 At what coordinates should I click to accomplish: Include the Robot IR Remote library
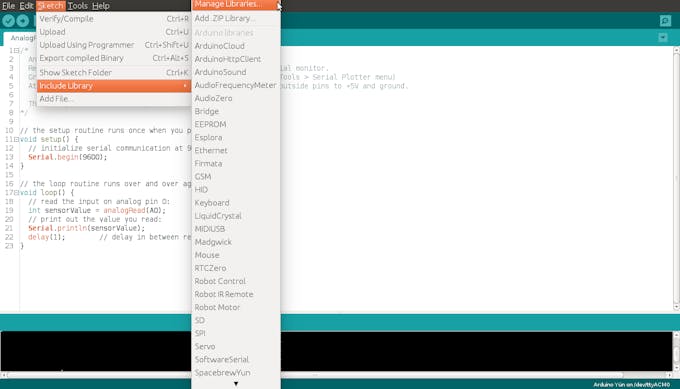point(236,294)
